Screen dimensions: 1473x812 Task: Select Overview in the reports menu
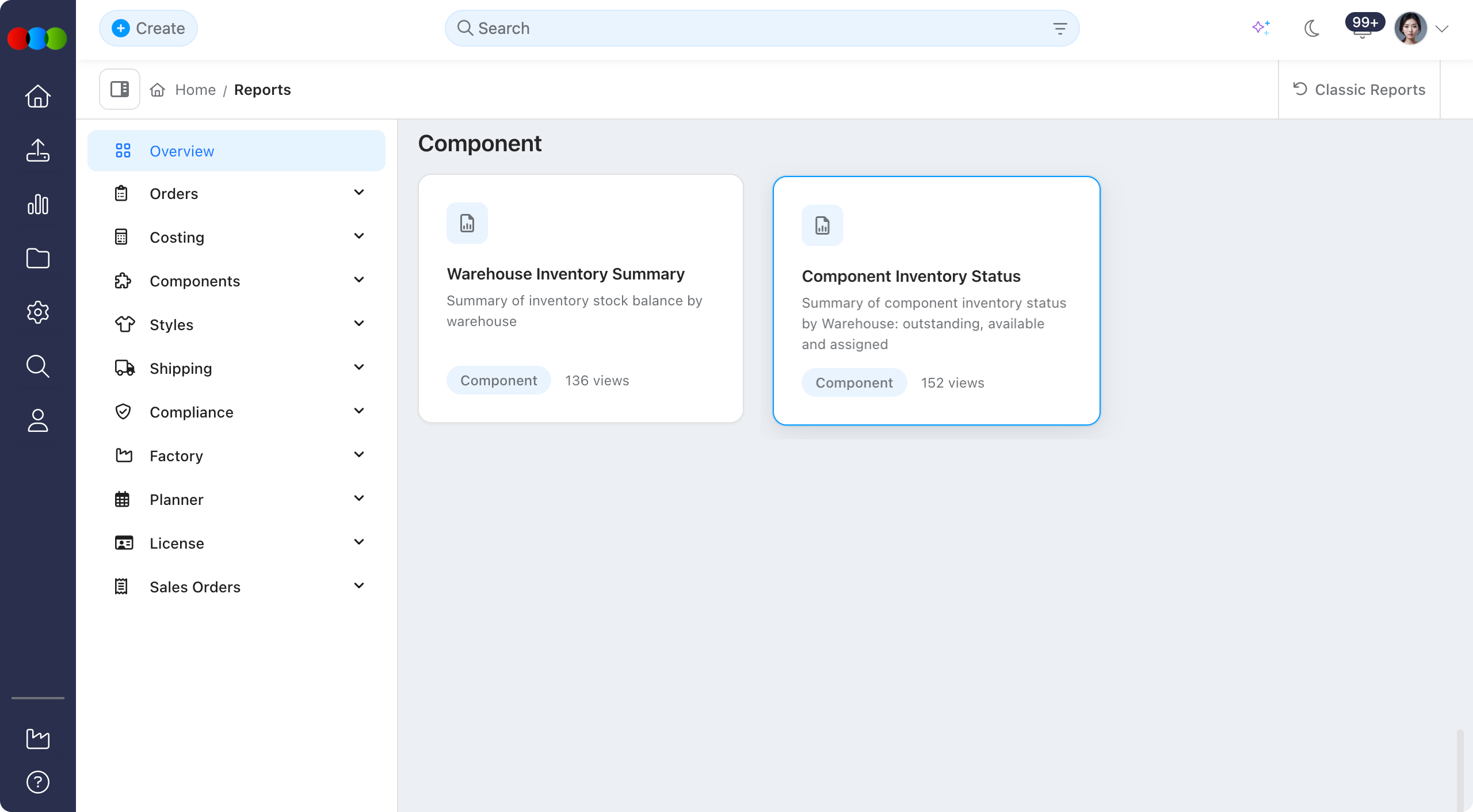tap(236, 151)
